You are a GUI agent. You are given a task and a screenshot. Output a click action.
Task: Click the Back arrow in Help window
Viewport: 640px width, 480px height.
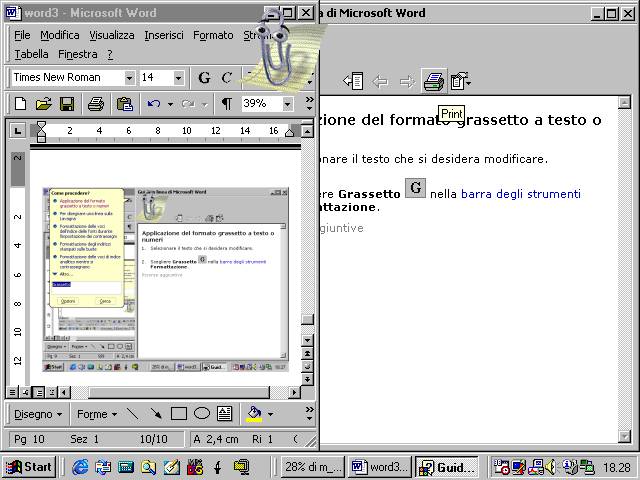380,82
